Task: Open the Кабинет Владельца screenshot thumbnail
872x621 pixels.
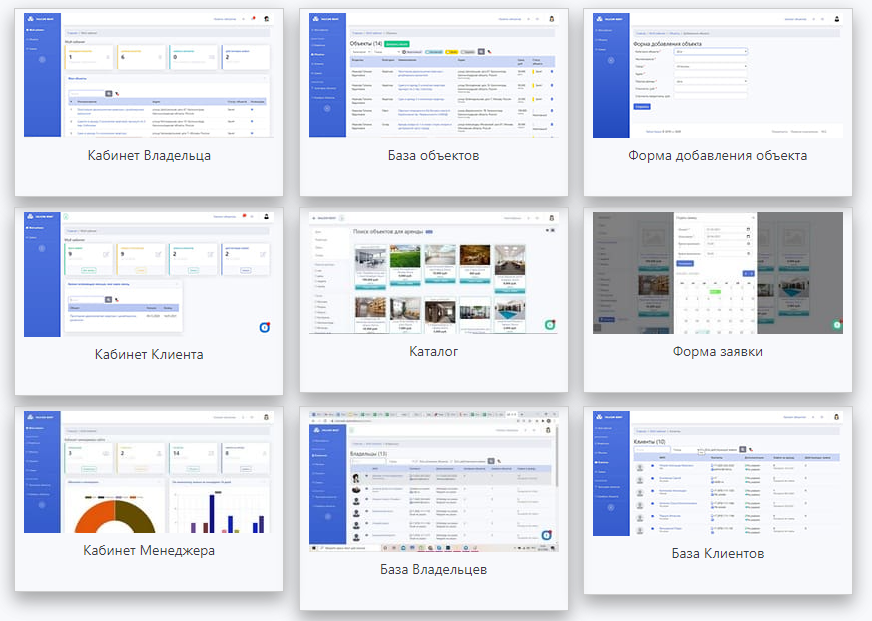Action: (148, 74)
